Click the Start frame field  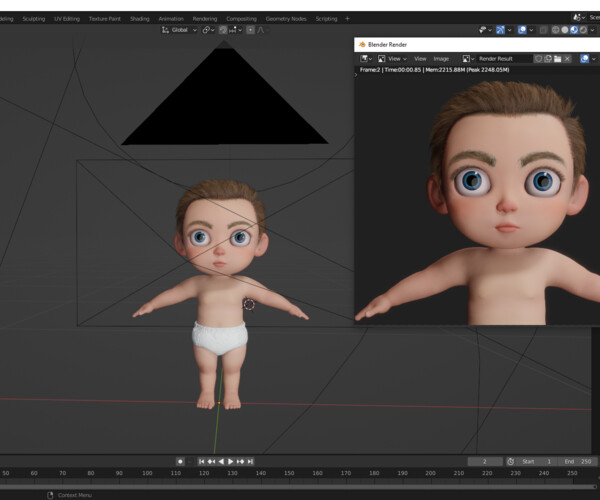pos(536,461)
